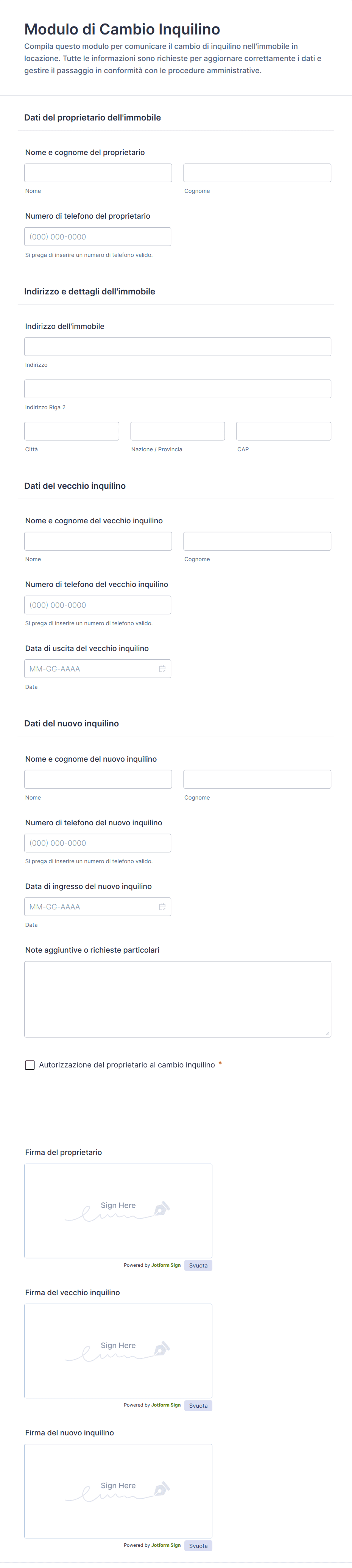The image size is (352, 1568).
Task: Clear the old tenant's signature with Svuota
Action: coord(198,1405)
